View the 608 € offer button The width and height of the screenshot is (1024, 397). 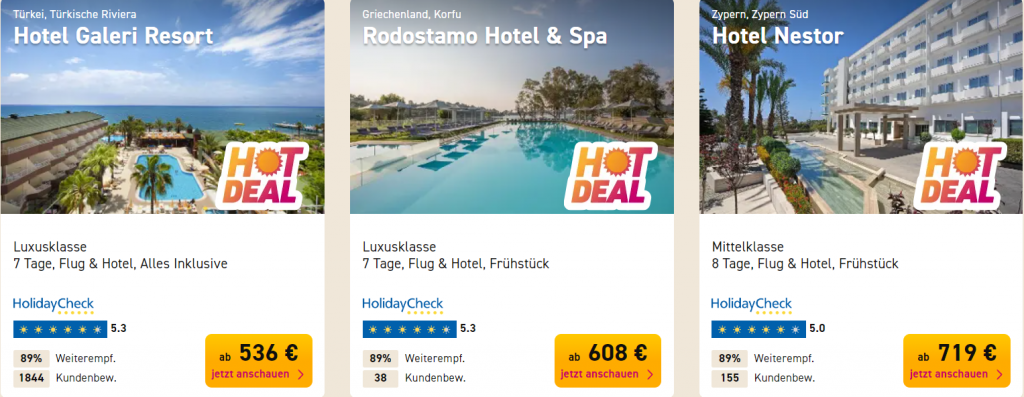point(608,361)
